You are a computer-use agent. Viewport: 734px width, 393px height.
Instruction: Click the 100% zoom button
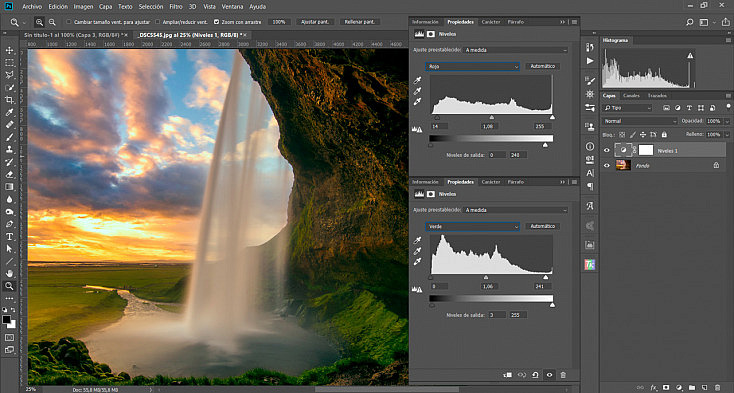(279, 22)
